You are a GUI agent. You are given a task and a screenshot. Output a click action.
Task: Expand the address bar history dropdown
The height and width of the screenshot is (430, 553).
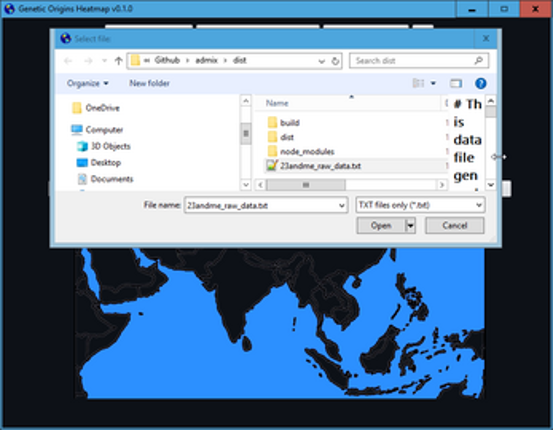tap(321, 61)
